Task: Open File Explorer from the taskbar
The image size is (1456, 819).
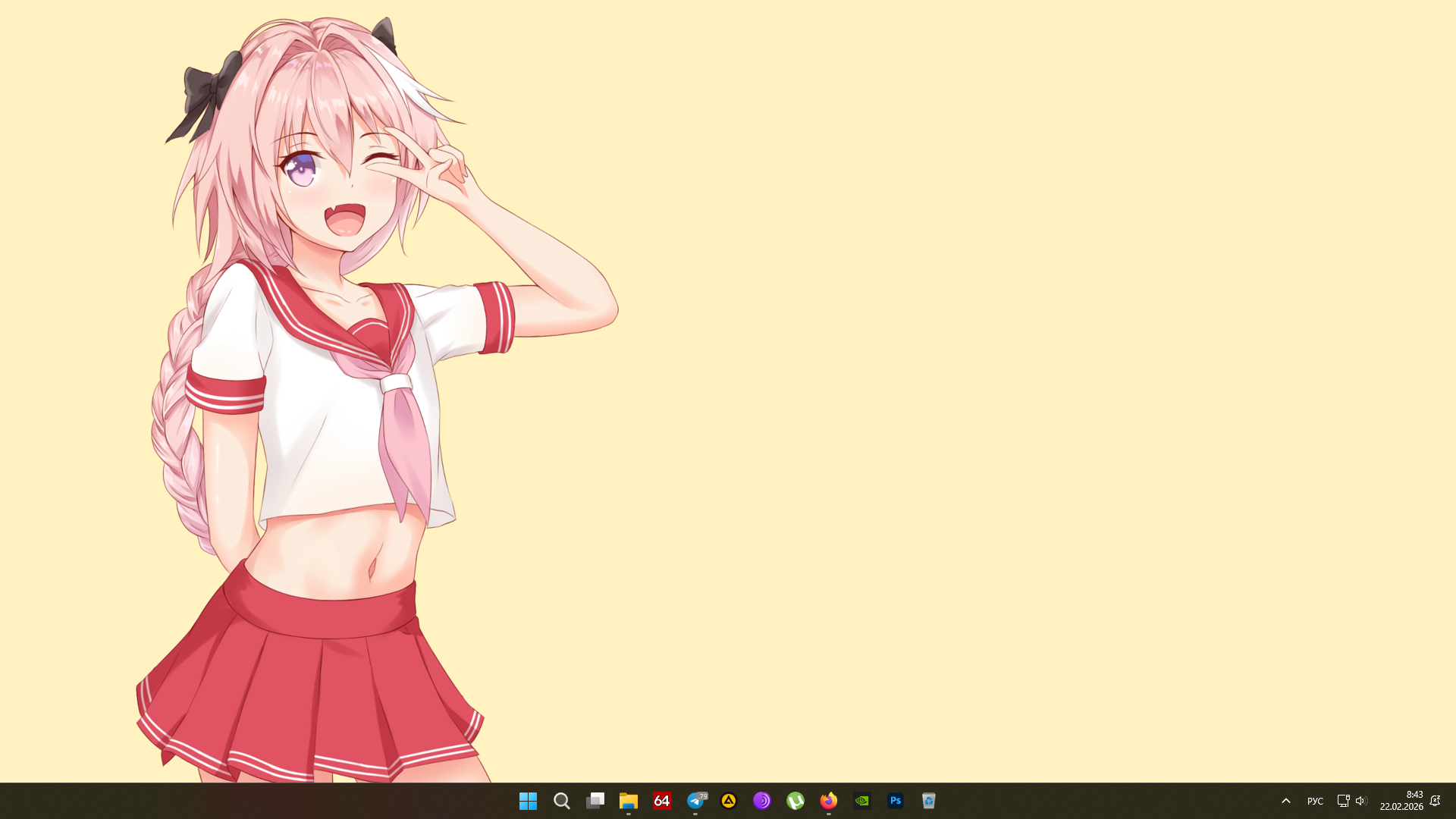Action: (629, 801)
